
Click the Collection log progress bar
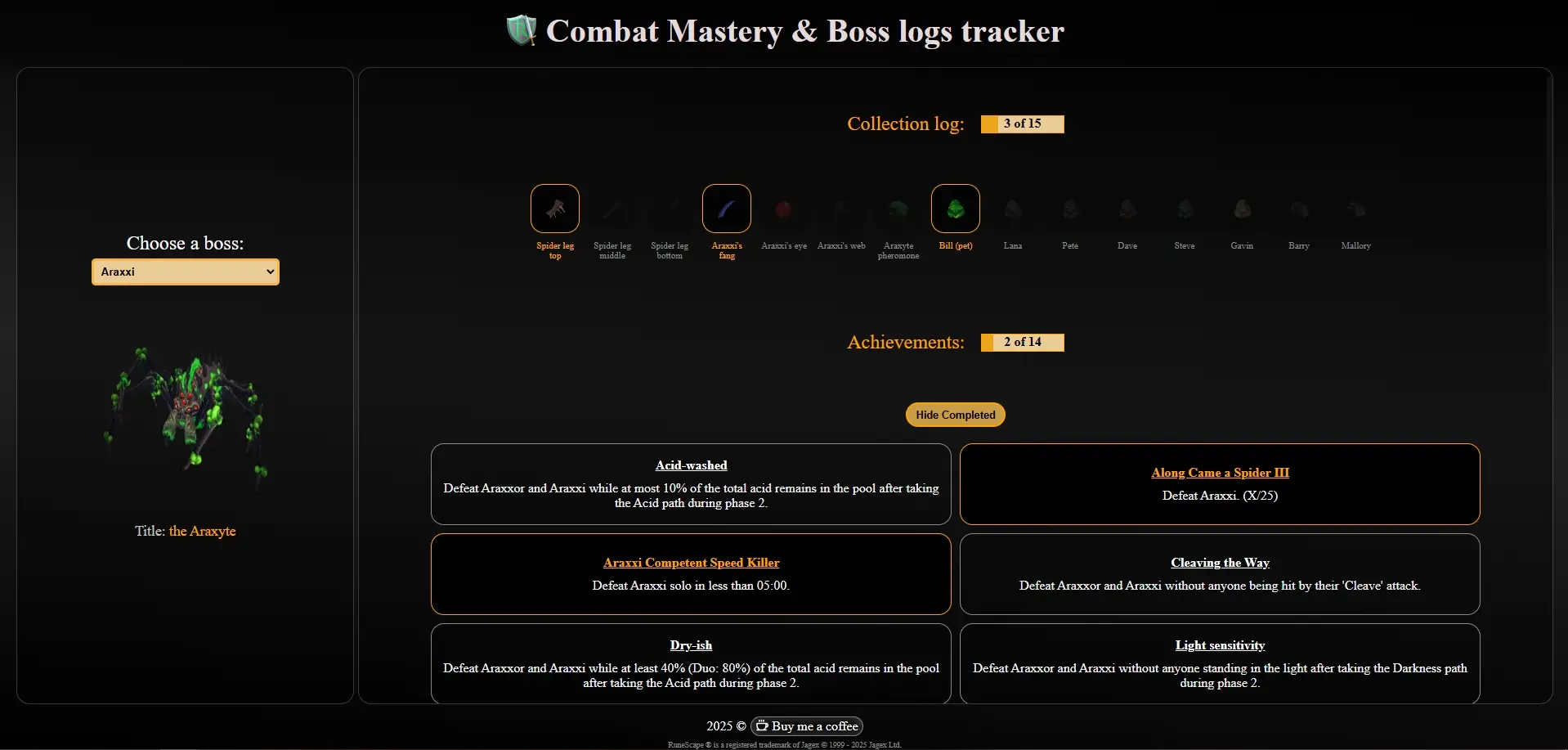tap(1022, 124)
